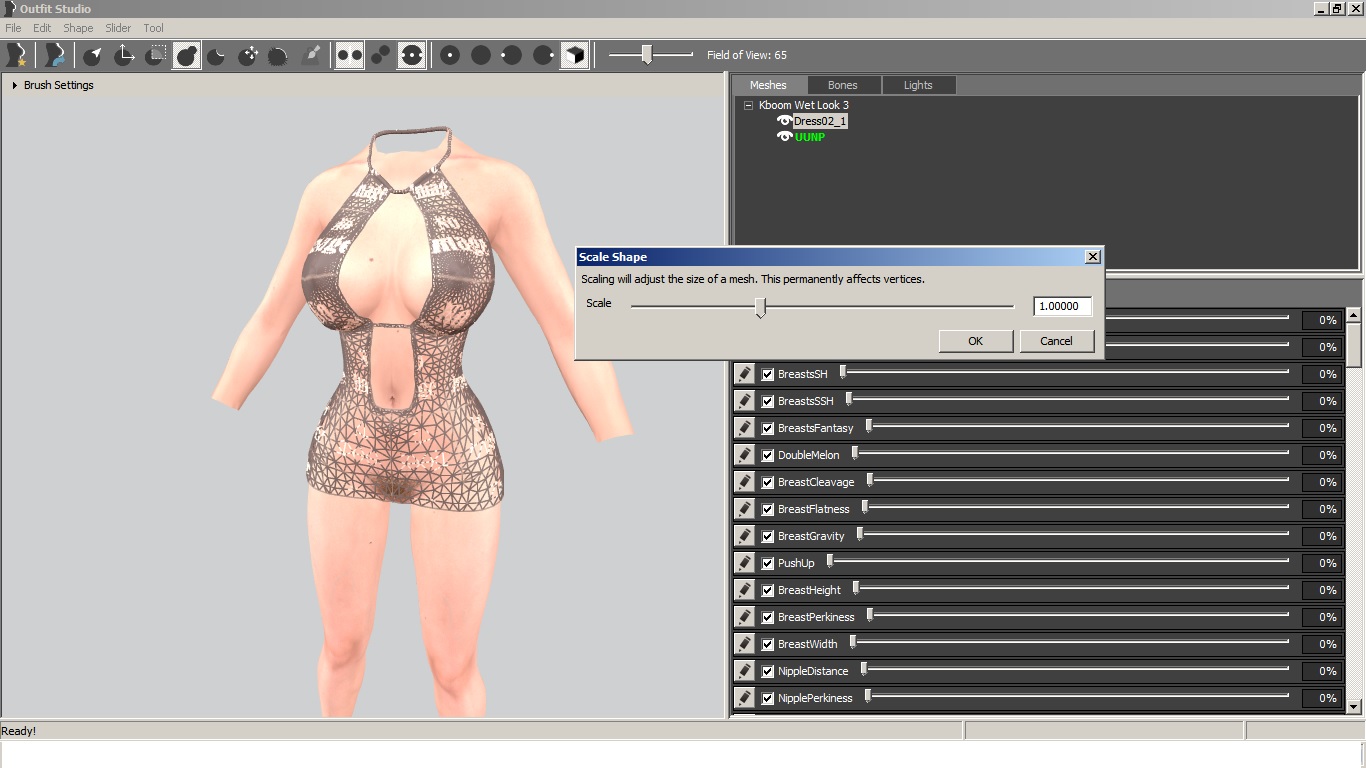Click the 3D cube view mode icon
This screenshot has height=768, width=1366.
(575, 55)
